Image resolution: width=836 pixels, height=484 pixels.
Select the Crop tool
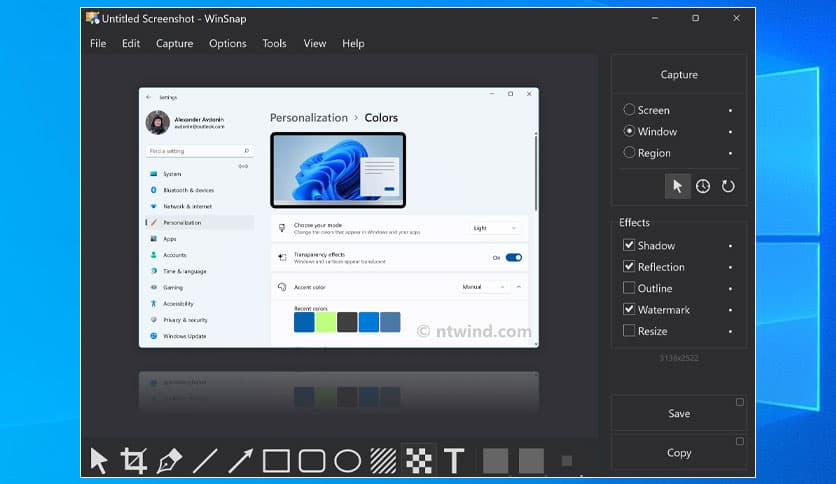[x=133, y=460]
